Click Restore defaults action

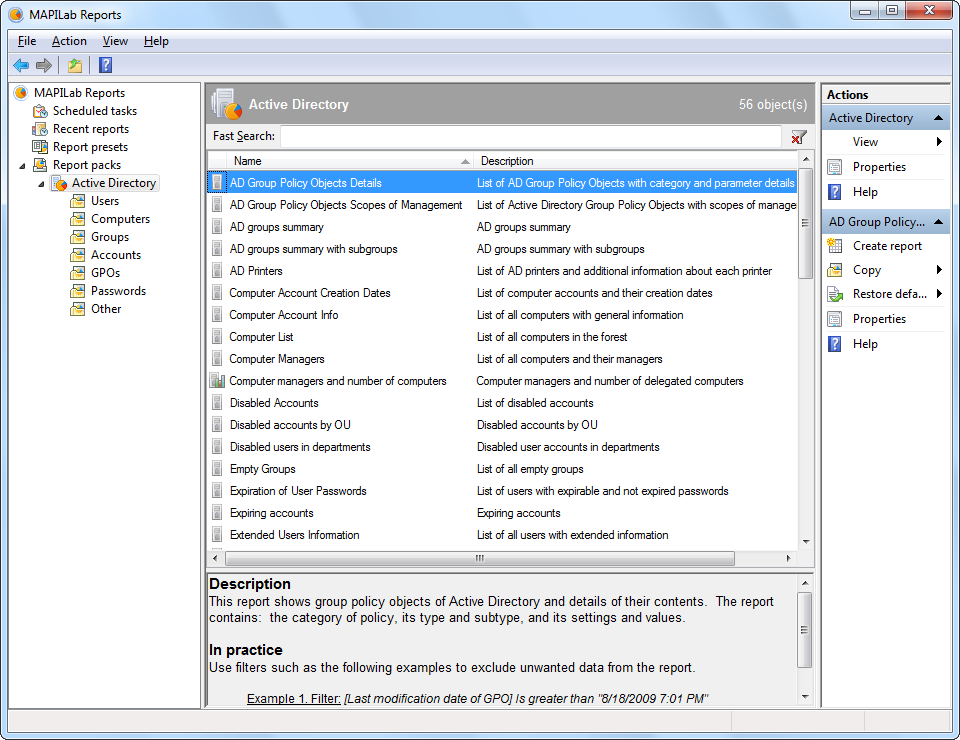pyautogui.click(x=890, y=294)
